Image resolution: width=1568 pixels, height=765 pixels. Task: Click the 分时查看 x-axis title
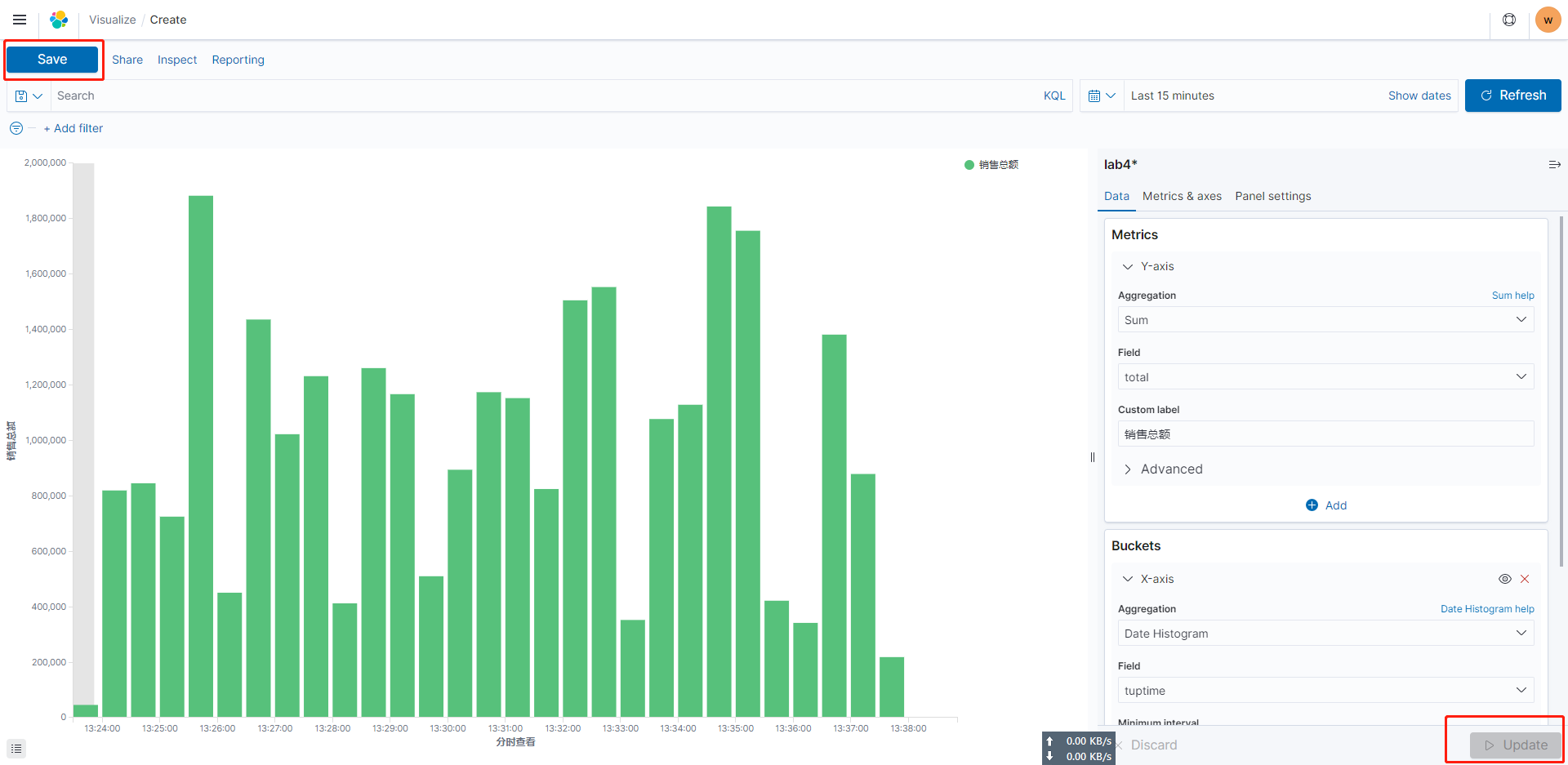pyautogui.click(x=515, y=742)
